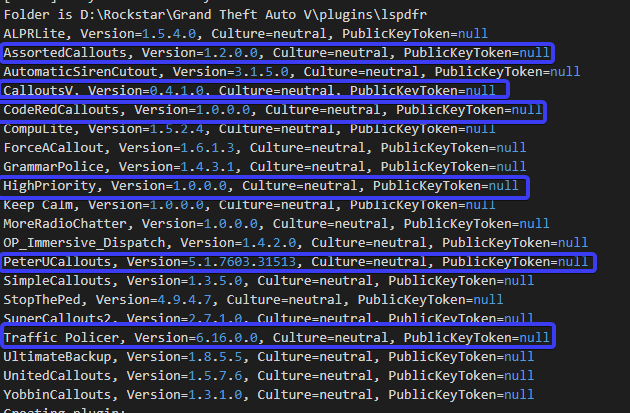Select the MoreRadioChatter version 1.0.0.0 line

[x=276, y=223]
